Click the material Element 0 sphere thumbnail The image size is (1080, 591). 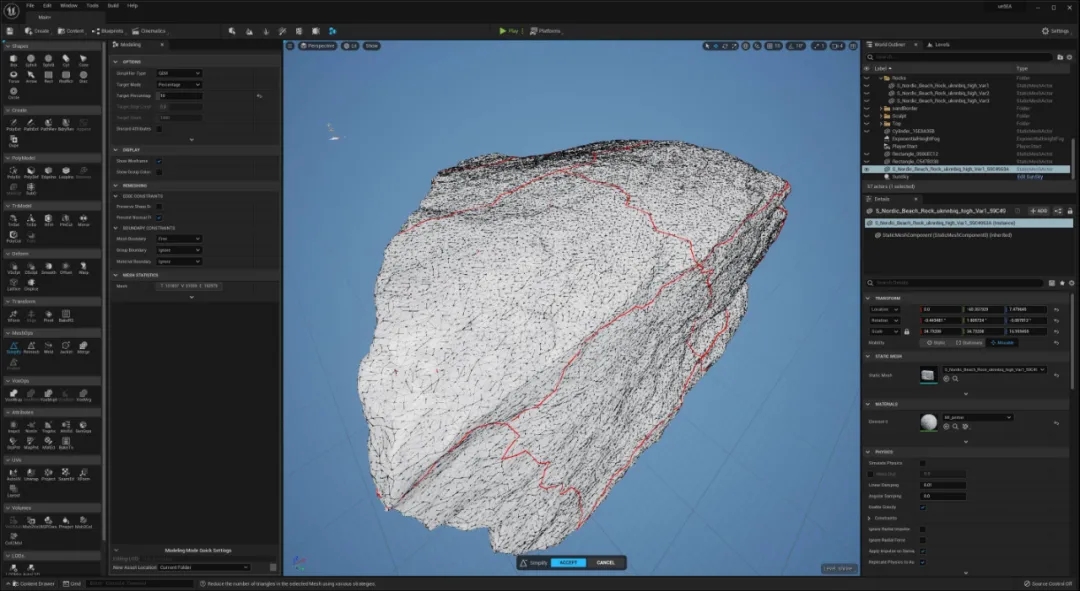click(928, 422)
